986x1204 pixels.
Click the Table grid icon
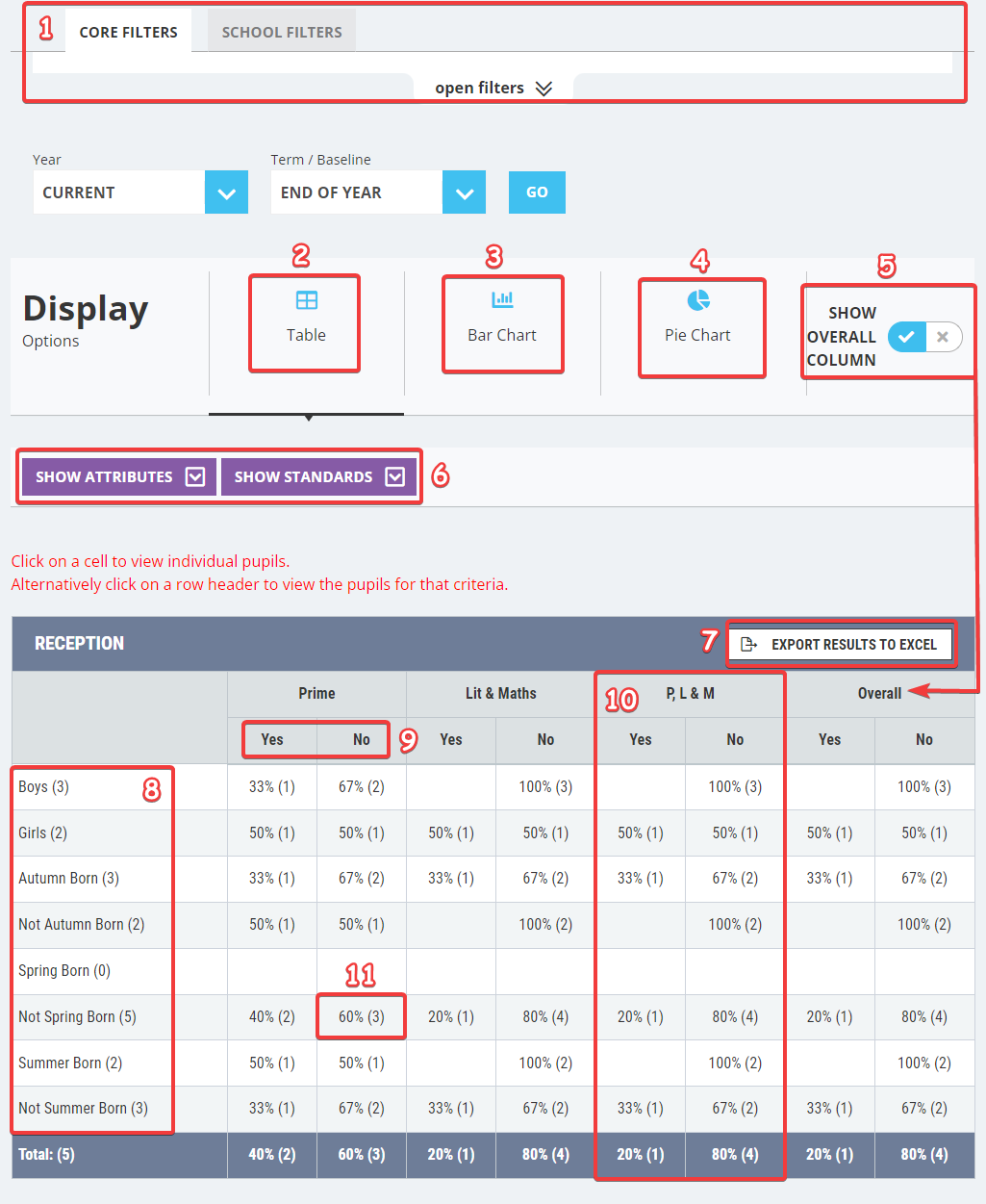pos(306,300)
